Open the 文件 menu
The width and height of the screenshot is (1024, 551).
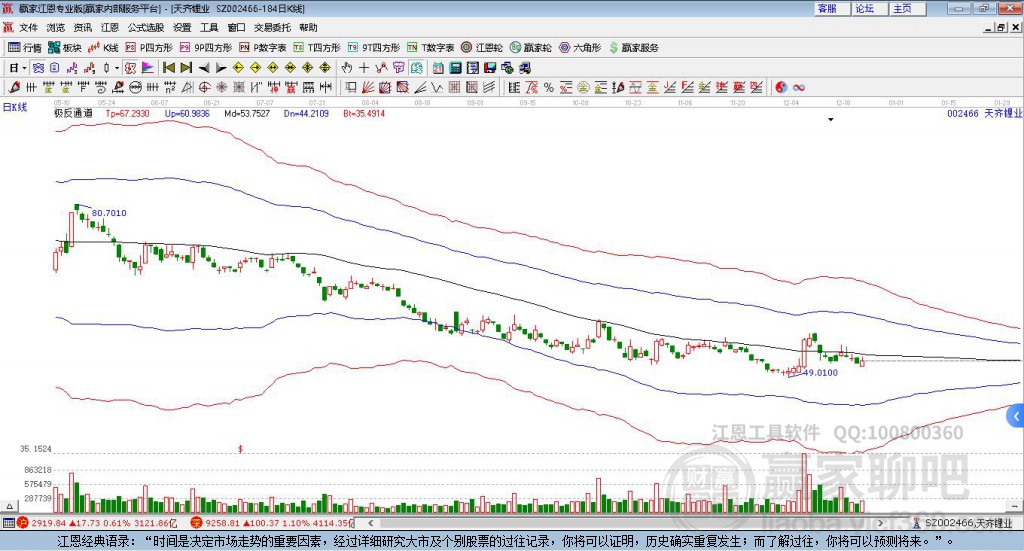coord(28,27)
